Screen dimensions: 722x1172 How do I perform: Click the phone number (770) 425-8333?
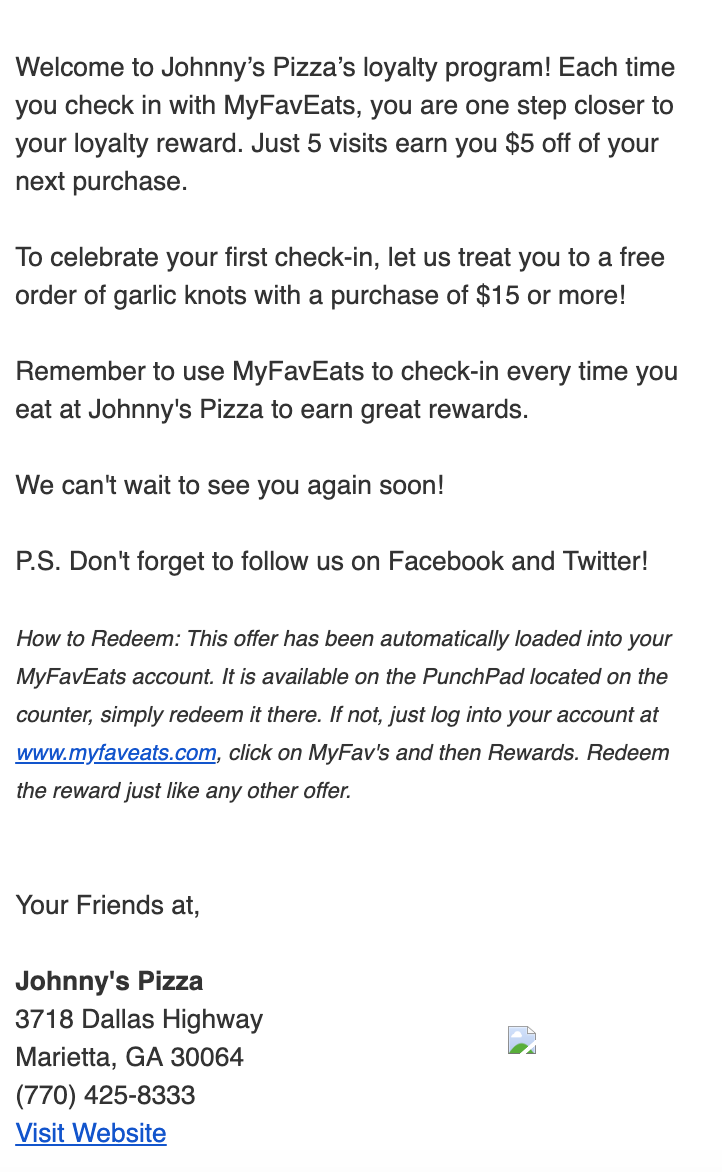tap(105, 1095)
